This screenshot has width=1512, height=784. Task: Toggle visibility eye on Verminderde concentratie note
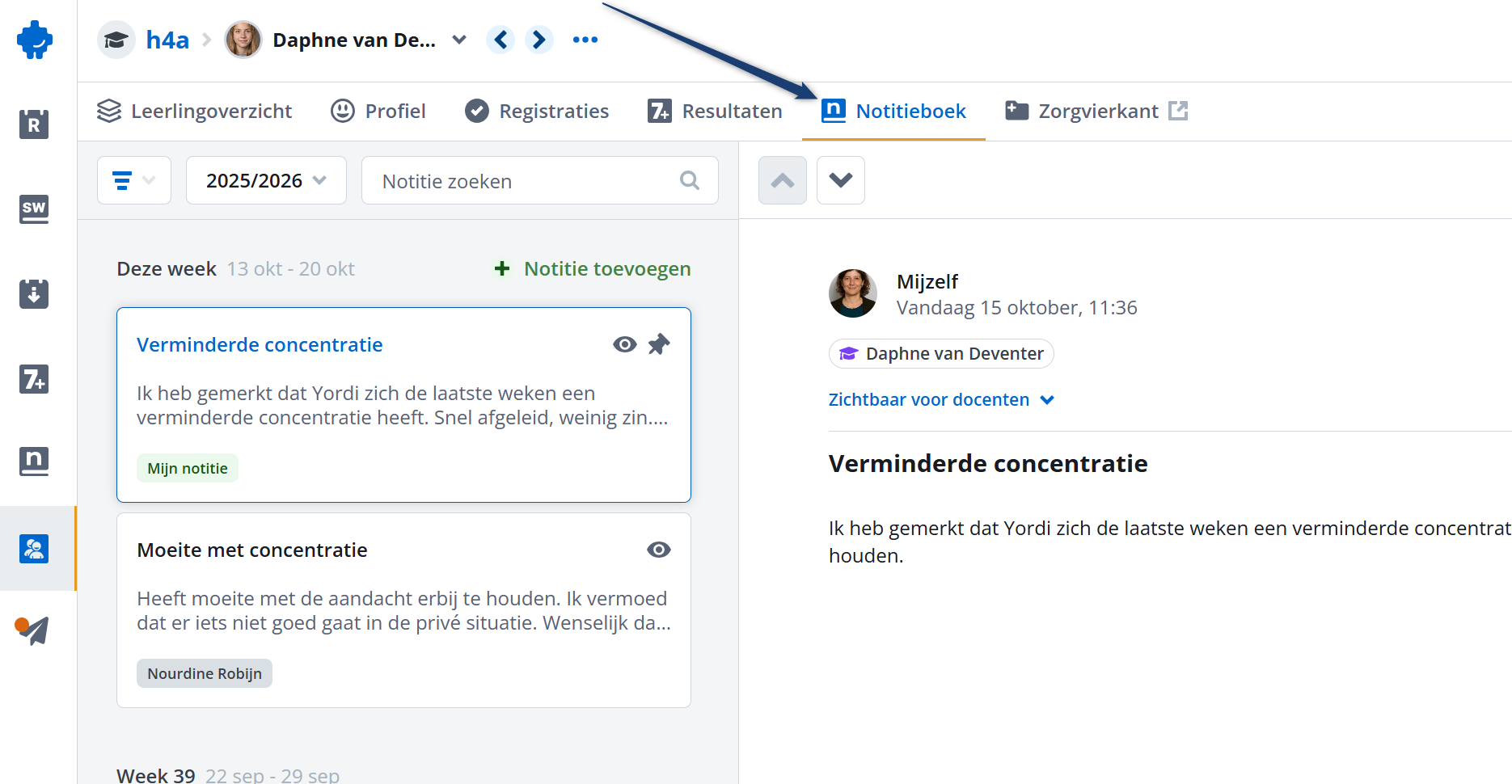point(624,344)
